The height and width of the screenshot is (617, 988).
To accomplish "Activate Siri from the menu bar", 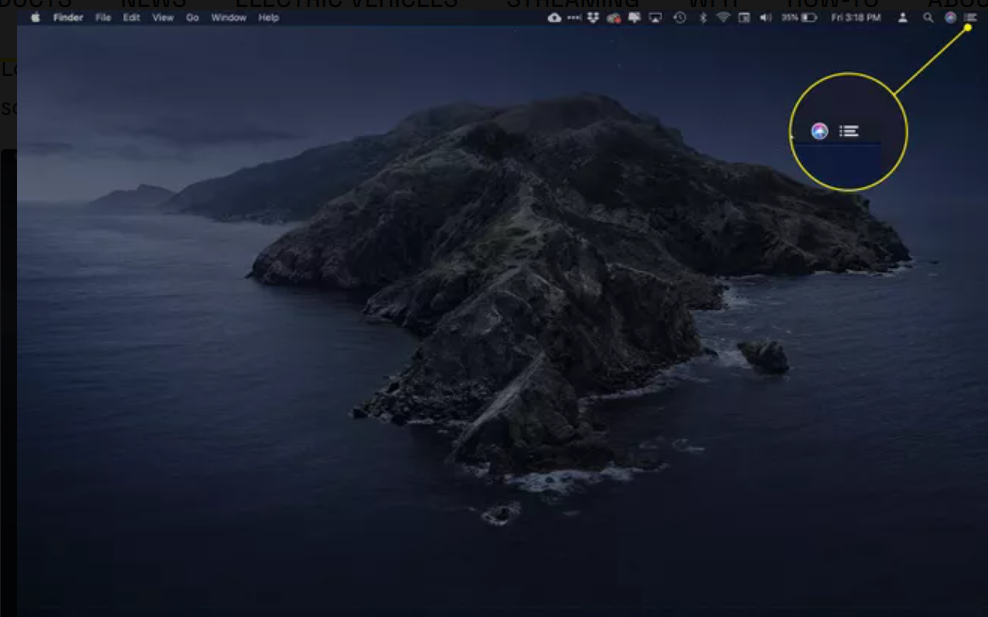I will (x=950, y=18).
